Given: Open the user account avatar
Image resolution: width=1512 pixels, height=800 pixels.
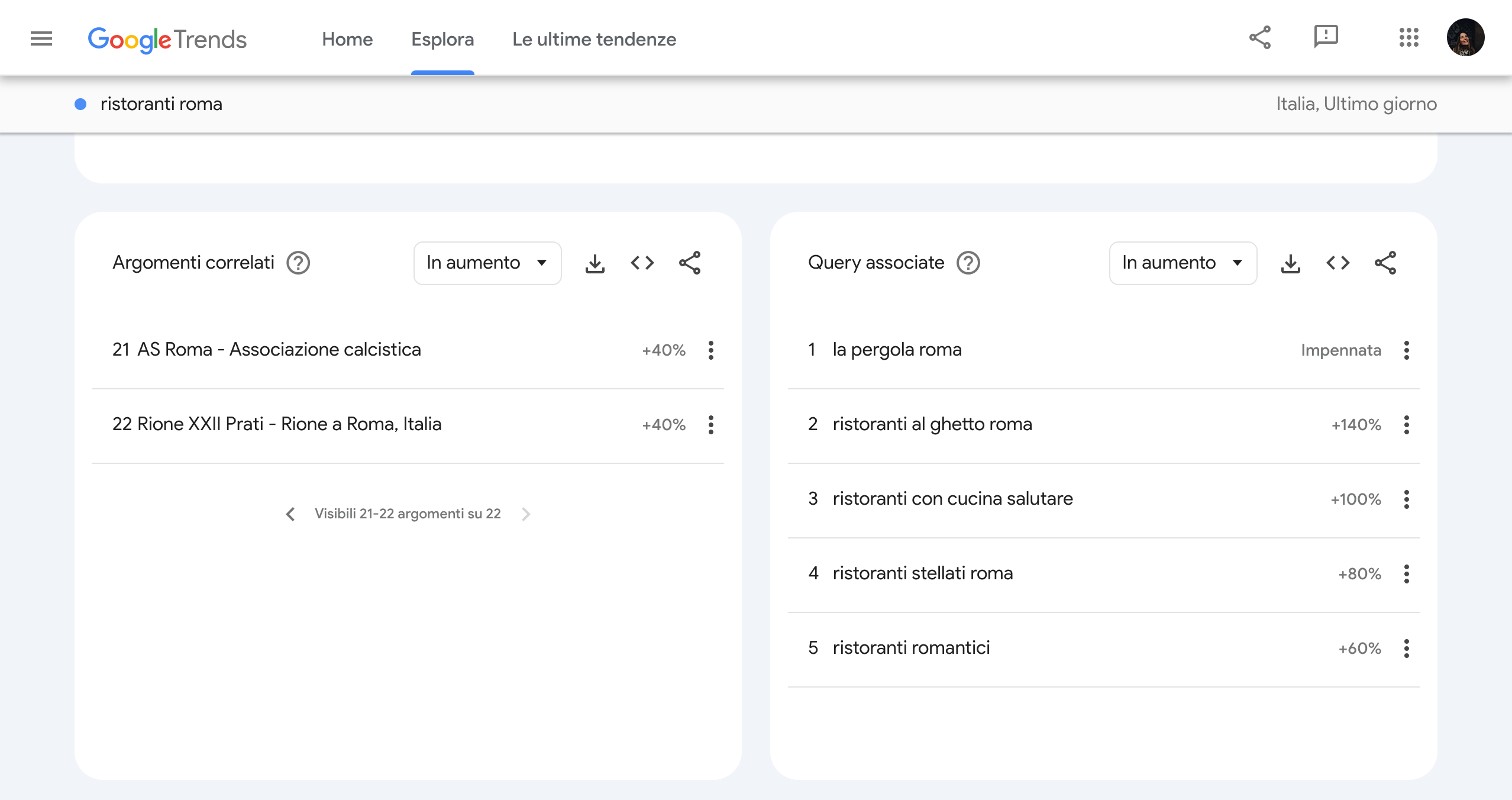Looking at the screenshot, I should pos(1465,38).
